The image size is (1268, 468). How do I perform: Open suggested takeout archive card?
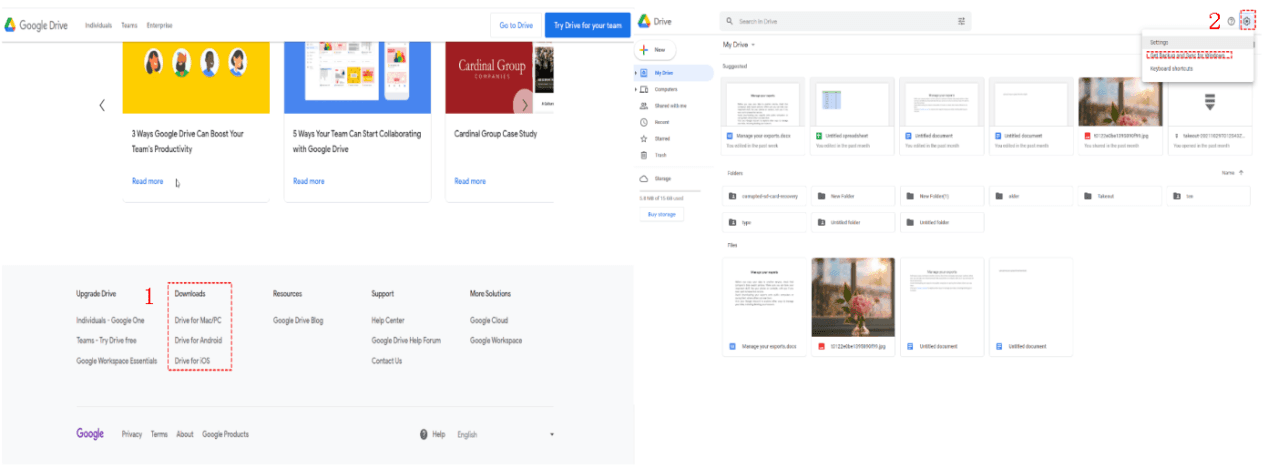1209,116
